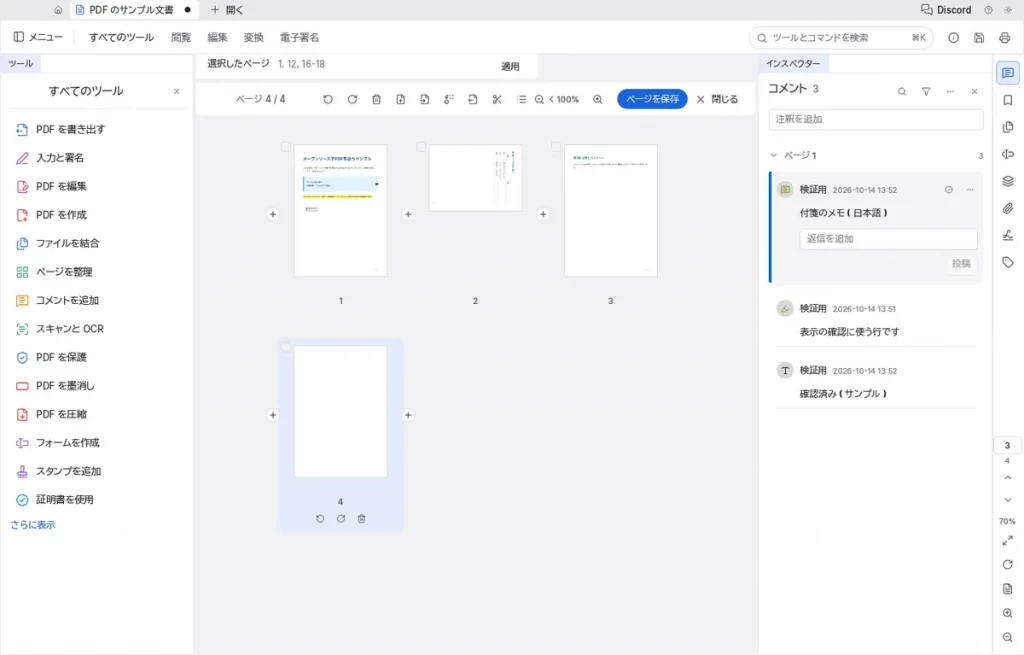Click the insert page icon in the toolbar
Viewport: 1024px width, 655px height.
pos(400,99)
